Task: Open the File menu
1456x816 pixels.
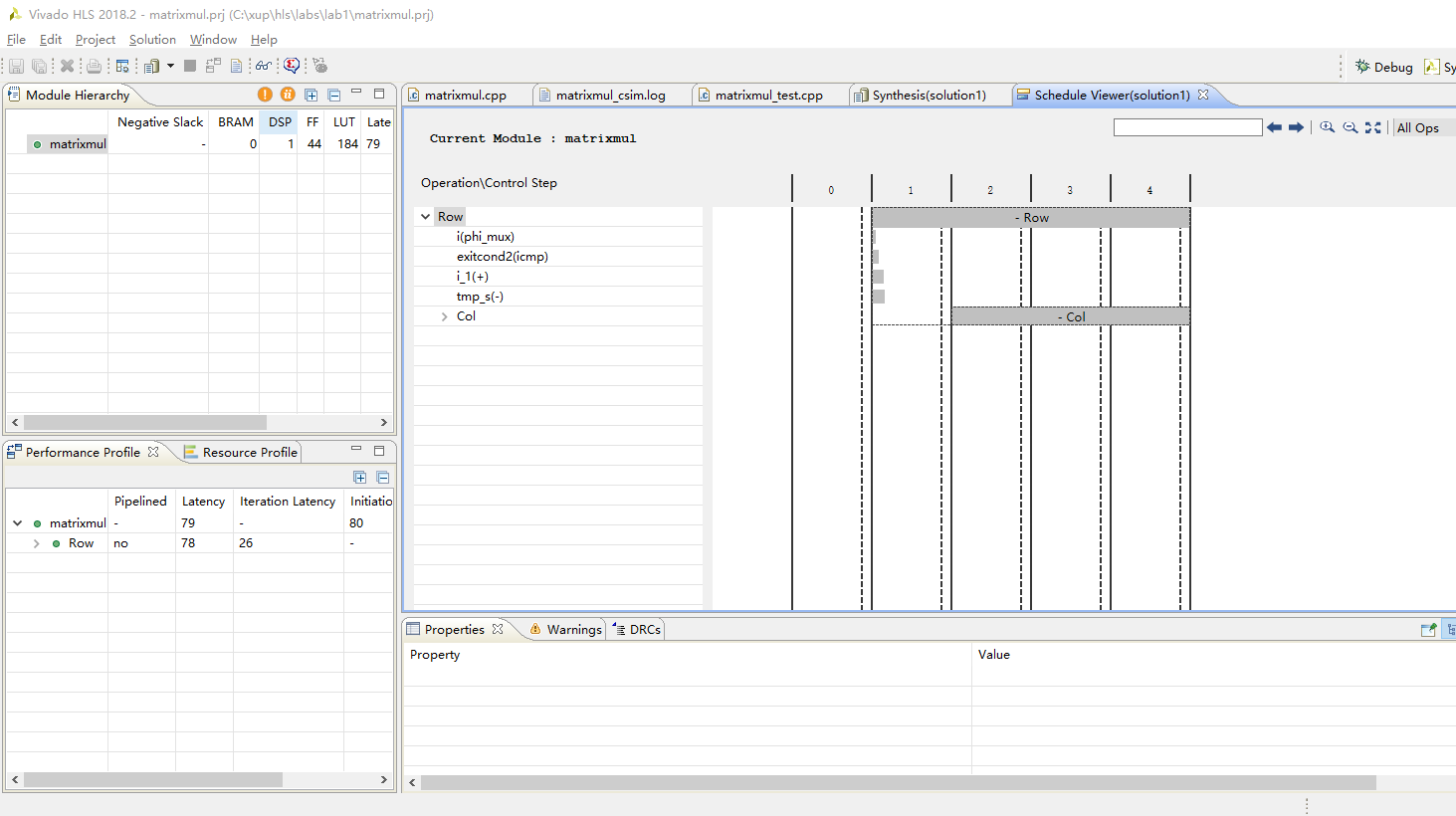Action: 16,39
